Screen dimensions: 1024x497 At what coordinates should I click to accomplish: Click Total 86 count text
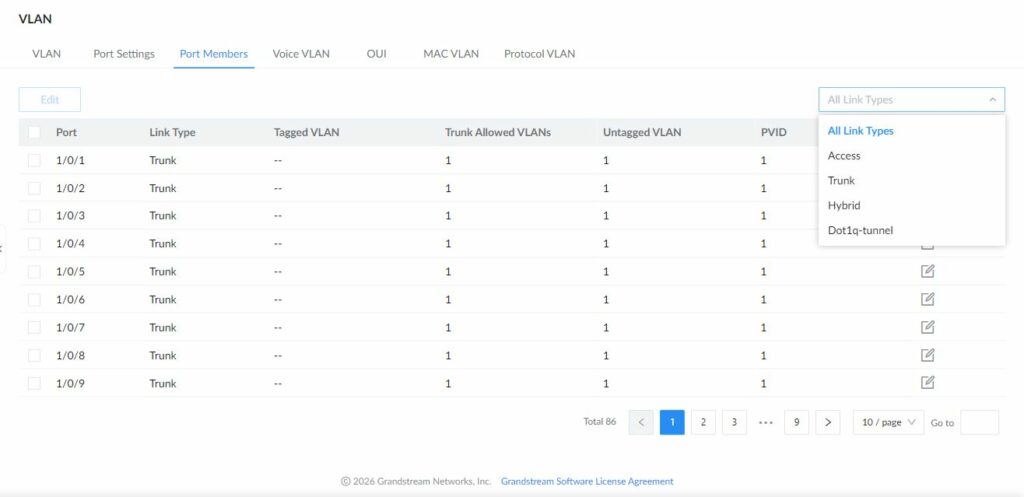[600, 422]
